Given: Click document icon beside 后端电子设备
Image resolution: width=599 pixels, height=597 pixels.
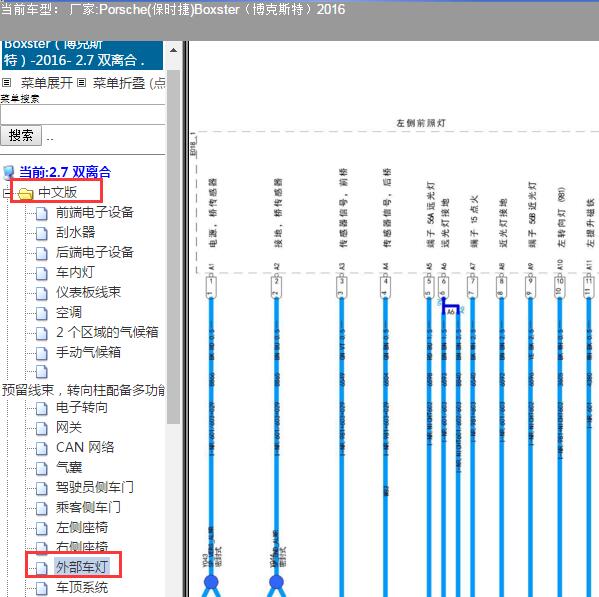Looking at the screenshot, I should click(x=42, y=253).
